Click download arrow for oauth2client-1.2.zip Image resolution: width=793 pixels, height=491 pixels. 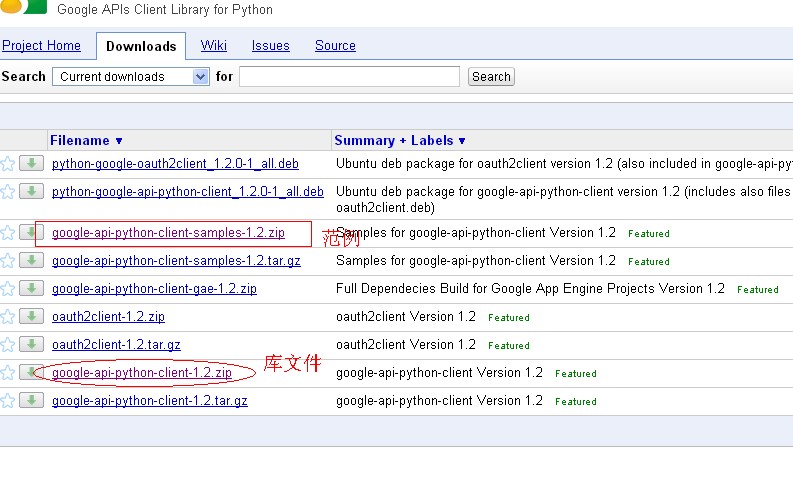31,317
